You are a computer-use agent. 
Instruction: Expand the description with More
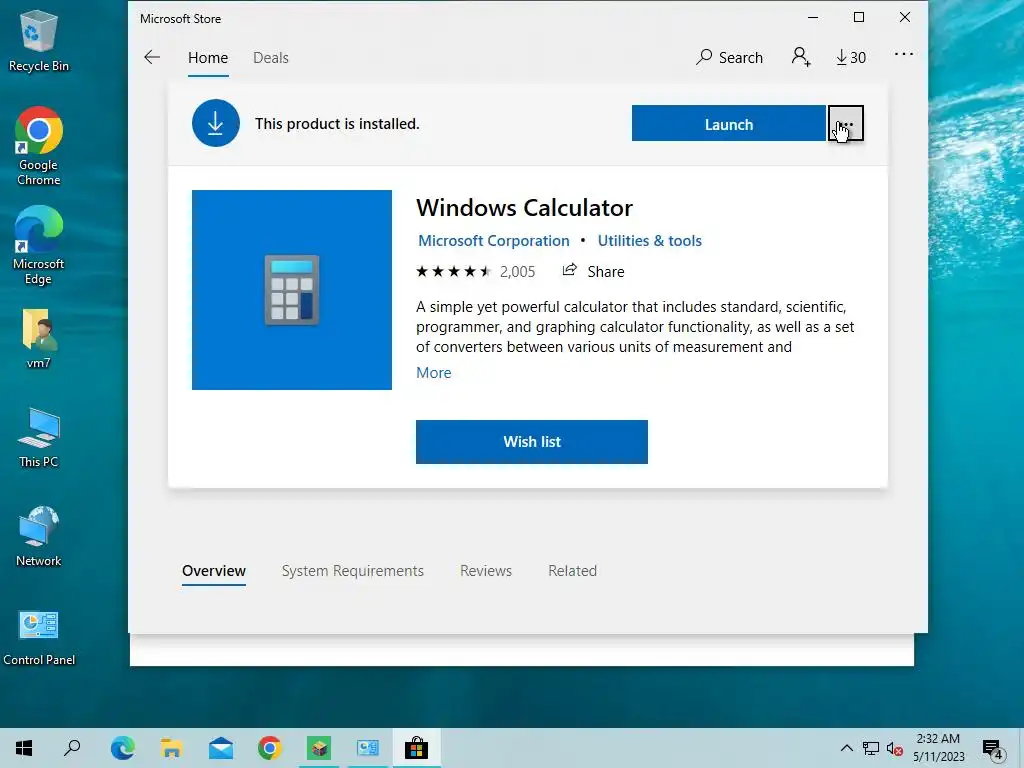[x=434, y=373]
